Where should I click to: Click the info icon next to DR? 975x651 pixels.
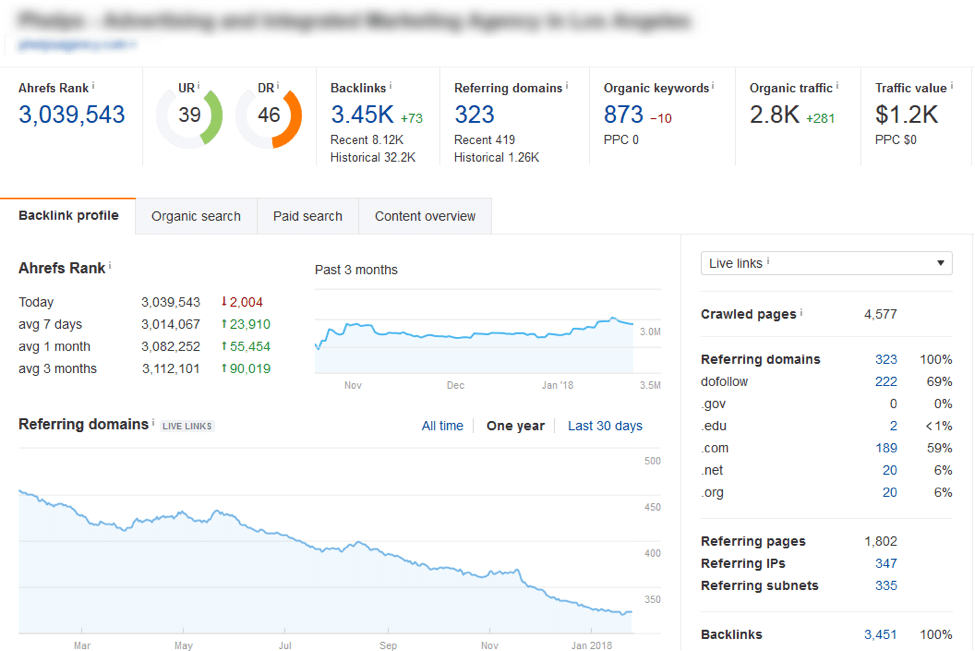coord(277,85)
